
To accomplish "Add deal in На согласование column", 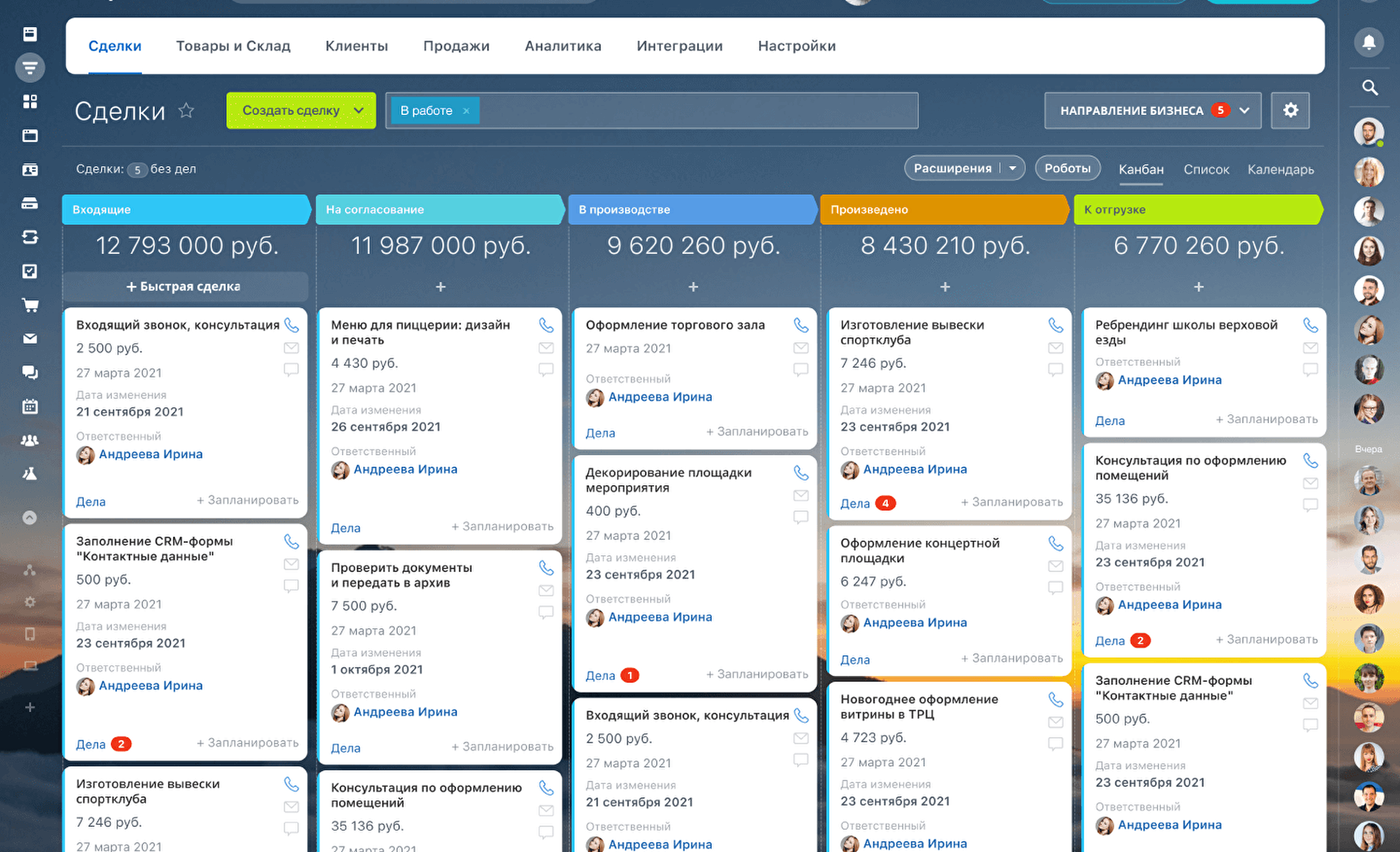I will click(440, 287).
